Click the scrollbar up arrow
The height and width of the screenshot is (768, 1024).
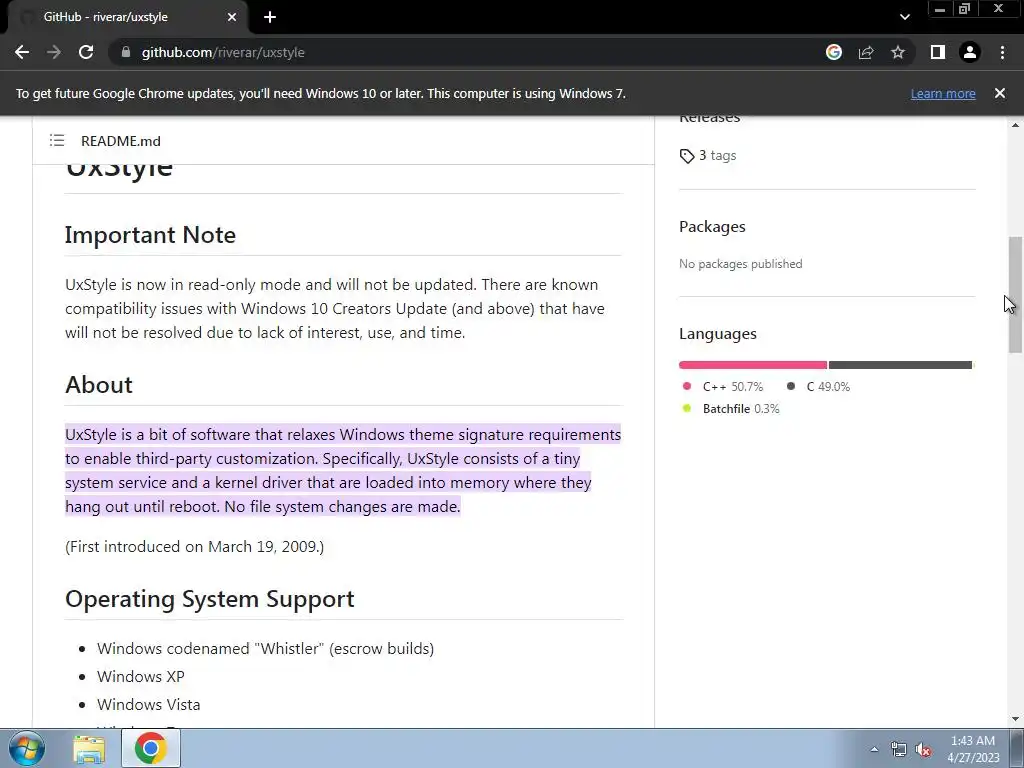1015,124
